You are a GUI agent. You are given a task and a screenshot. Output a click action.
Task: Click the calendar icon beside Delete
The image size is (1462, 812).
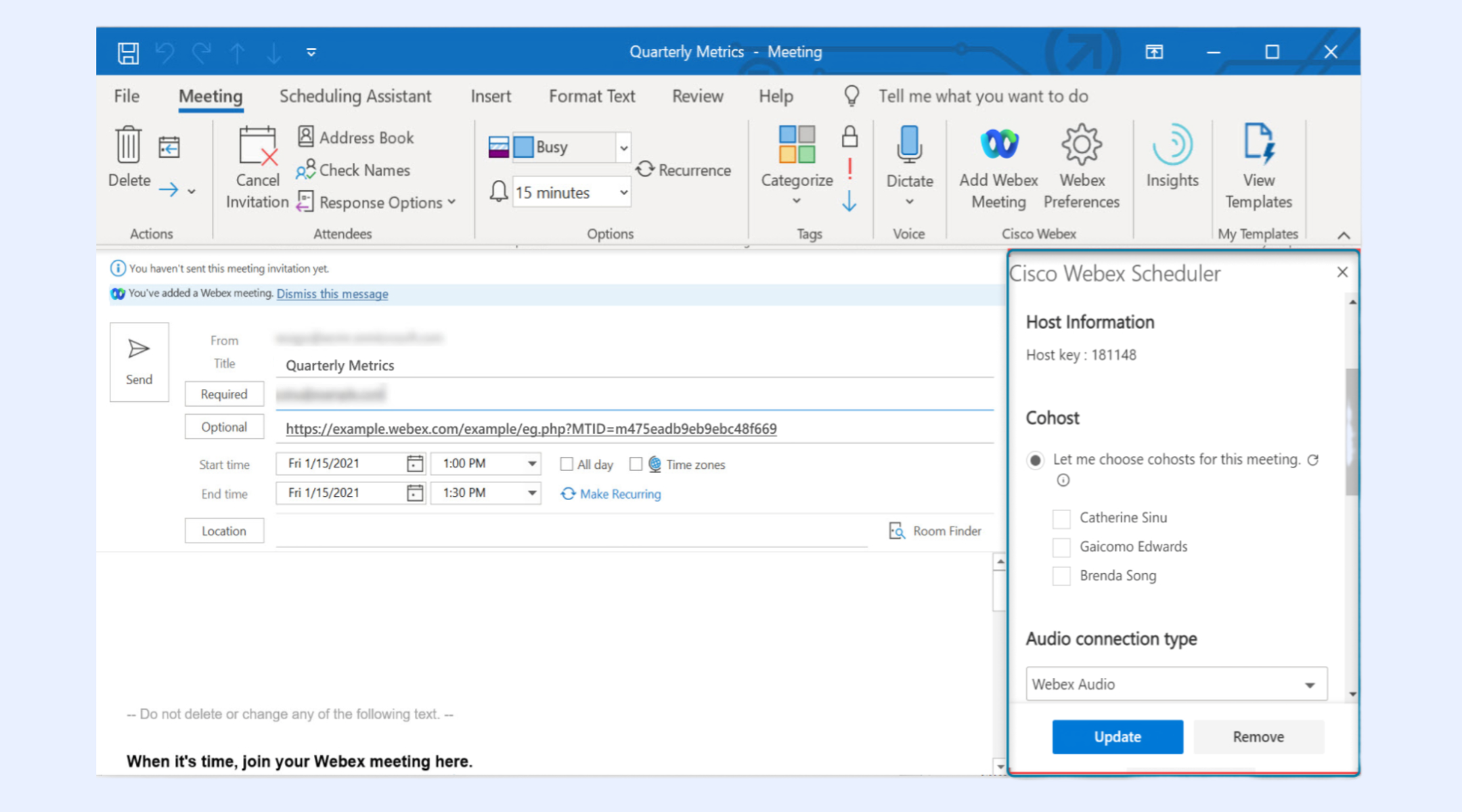[169, 147]
